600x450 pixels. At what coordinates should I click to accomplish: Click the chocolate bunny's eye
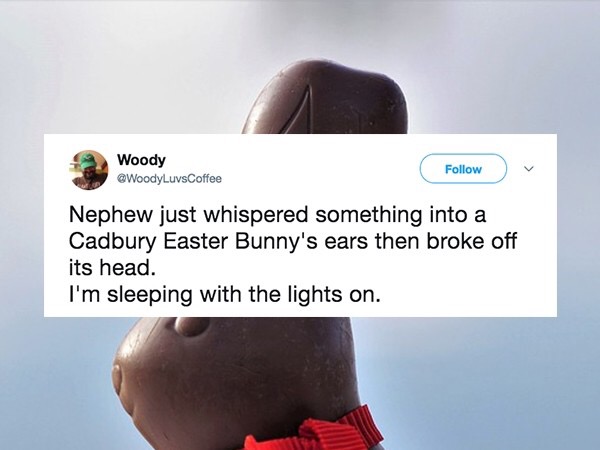pos(192,326)
